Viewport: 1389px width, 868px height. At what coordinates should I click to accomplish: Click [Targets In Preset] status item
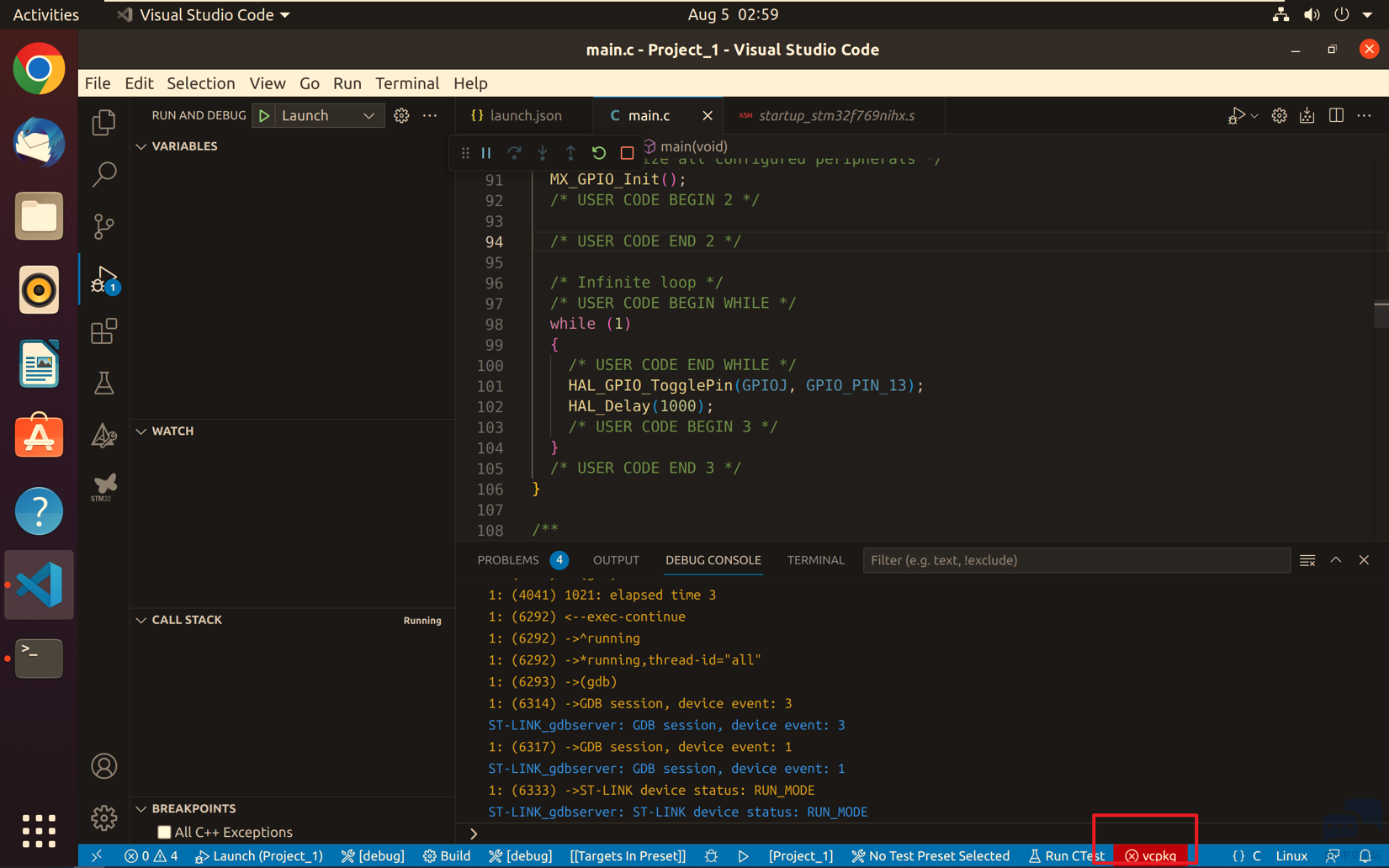click(628, 856)
